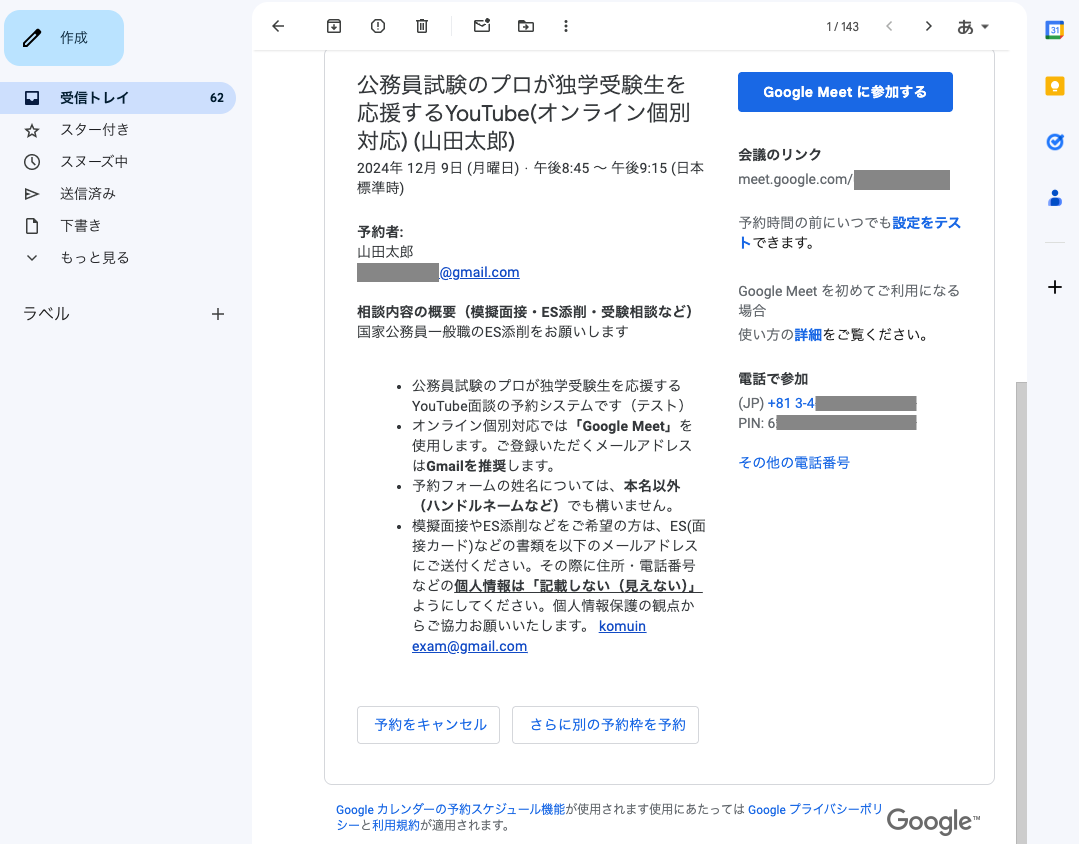Archive this email
Image resolution: width=1079 pixels, height=844 pixels.
pos(334,26)
